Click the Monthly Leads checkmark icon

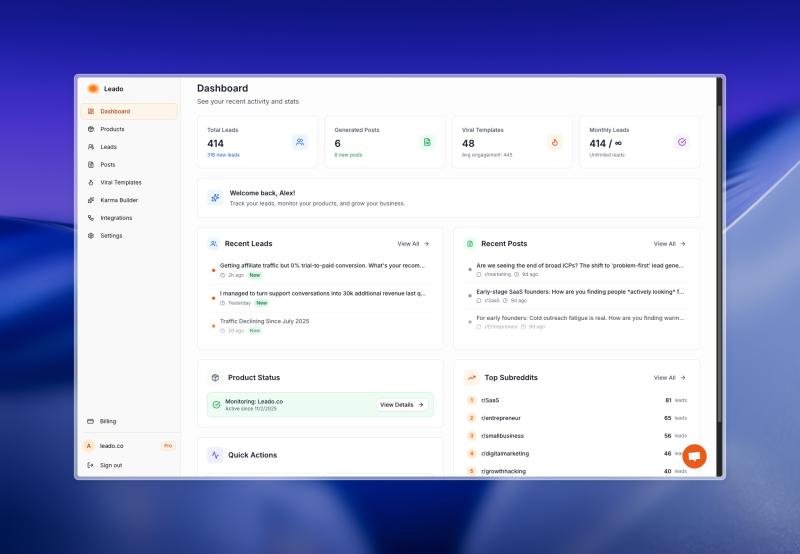click(682, 142)
